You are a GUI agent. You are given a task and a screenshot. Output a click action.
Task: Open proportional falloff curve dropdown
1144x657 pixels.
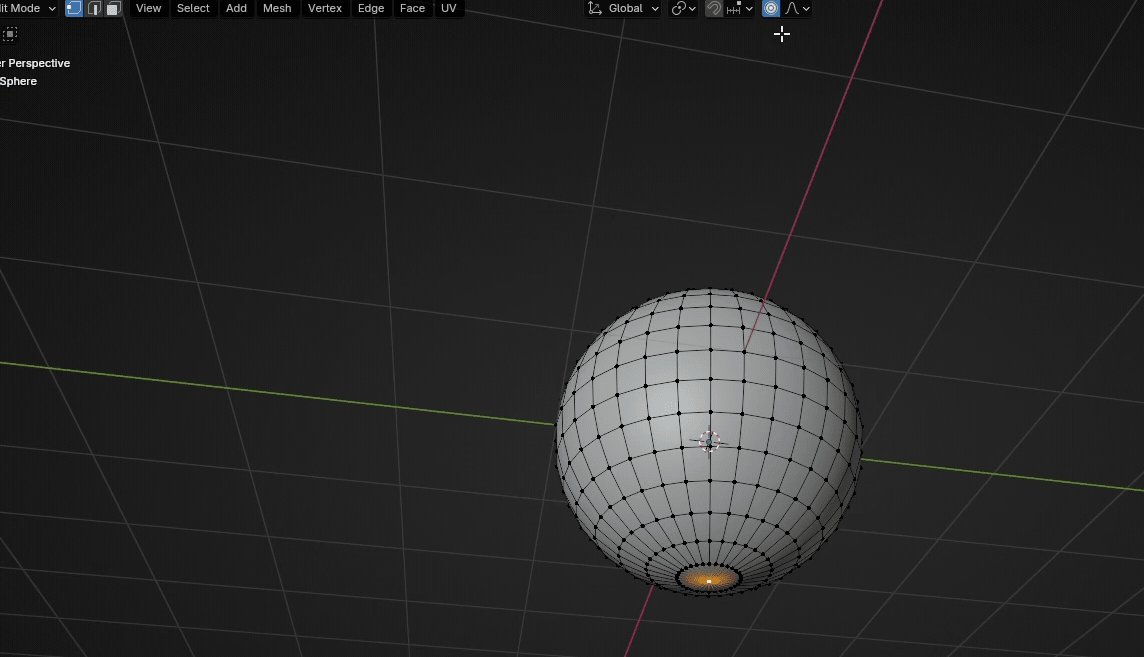tap(798, 8)
